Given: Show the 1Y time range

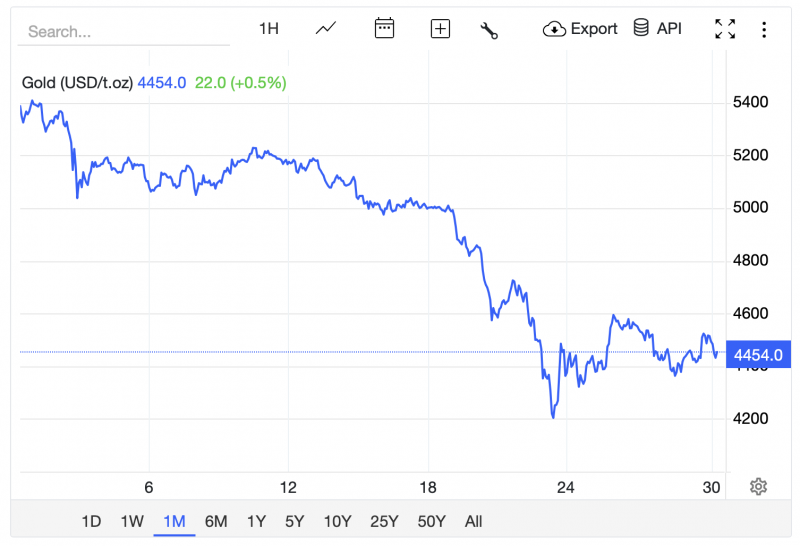Looking at the screenshot, I should pos(256,521).
